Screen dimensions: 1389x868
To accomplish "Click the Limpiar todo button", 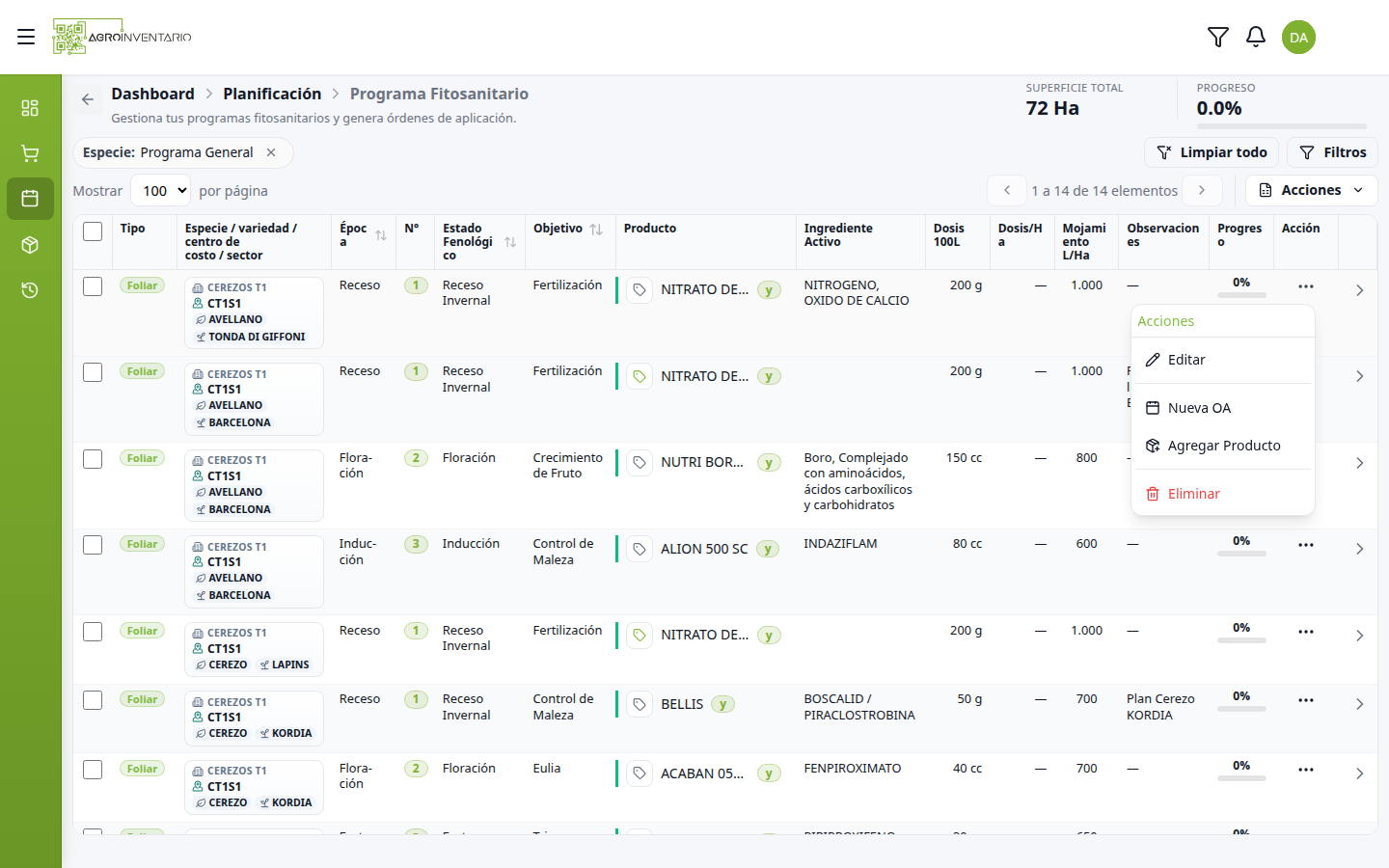I will pos(1212,152).
